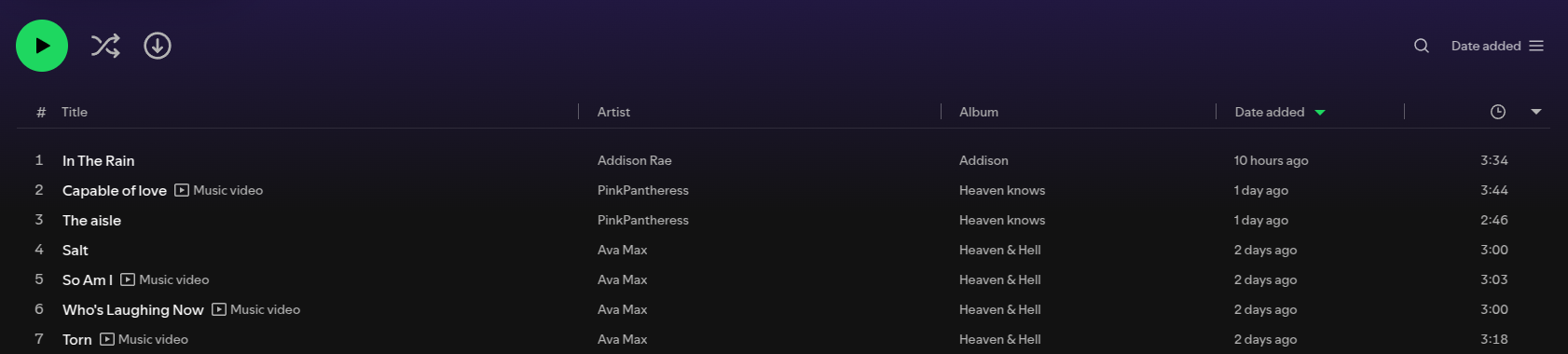
Task: Click the list view lines icon
Action: coord(1536,46)
